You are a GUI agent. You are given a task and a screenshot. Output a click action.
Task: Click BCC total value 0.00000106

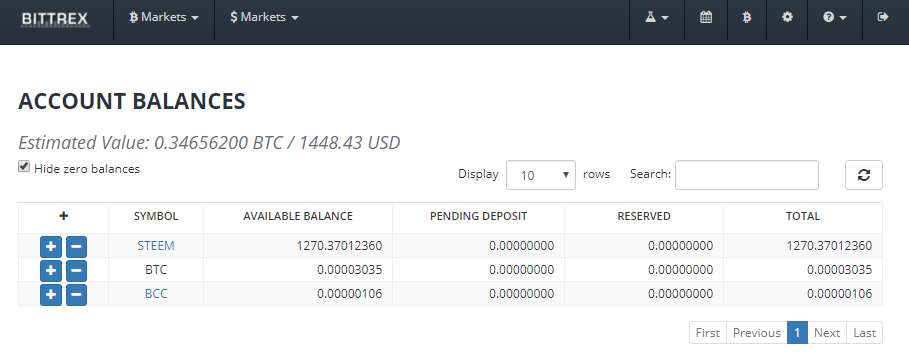(839, 294)
